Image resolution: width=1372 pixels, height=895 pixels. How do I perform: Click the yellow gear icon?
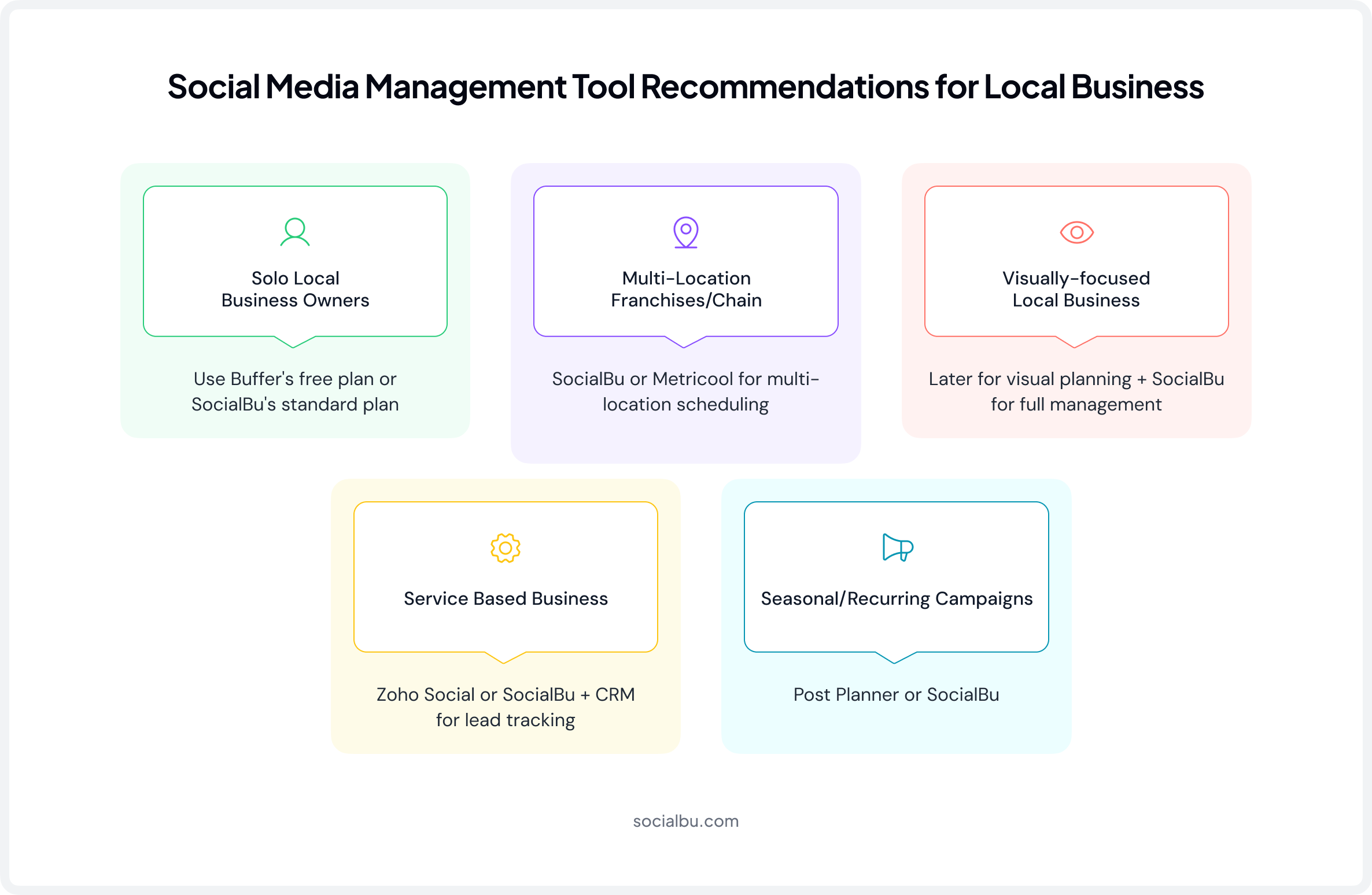[x=506, y=548]
